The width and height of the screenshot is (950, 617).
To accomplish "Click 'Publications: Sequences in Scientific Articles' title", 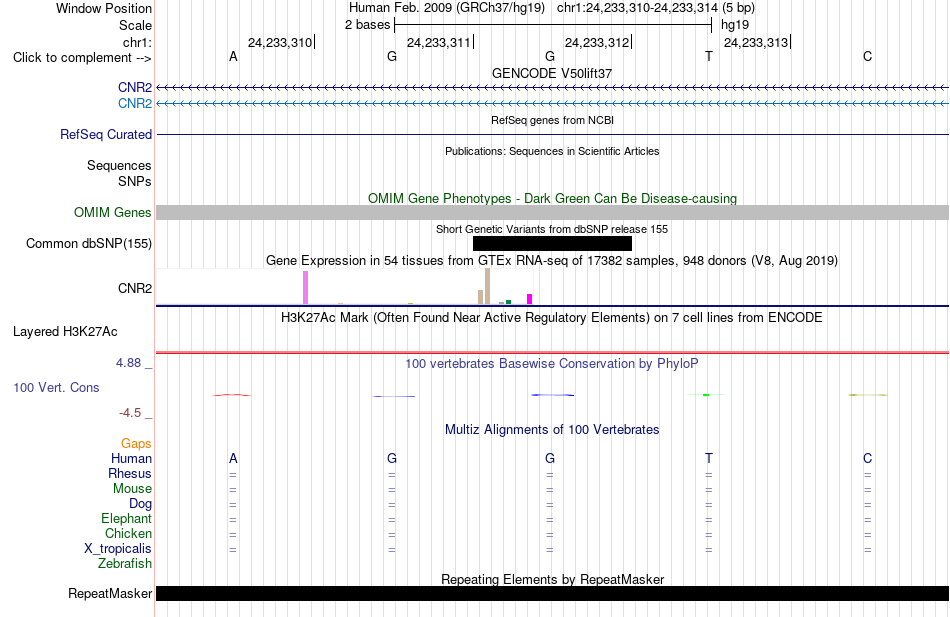I will [x=552, y=151].
